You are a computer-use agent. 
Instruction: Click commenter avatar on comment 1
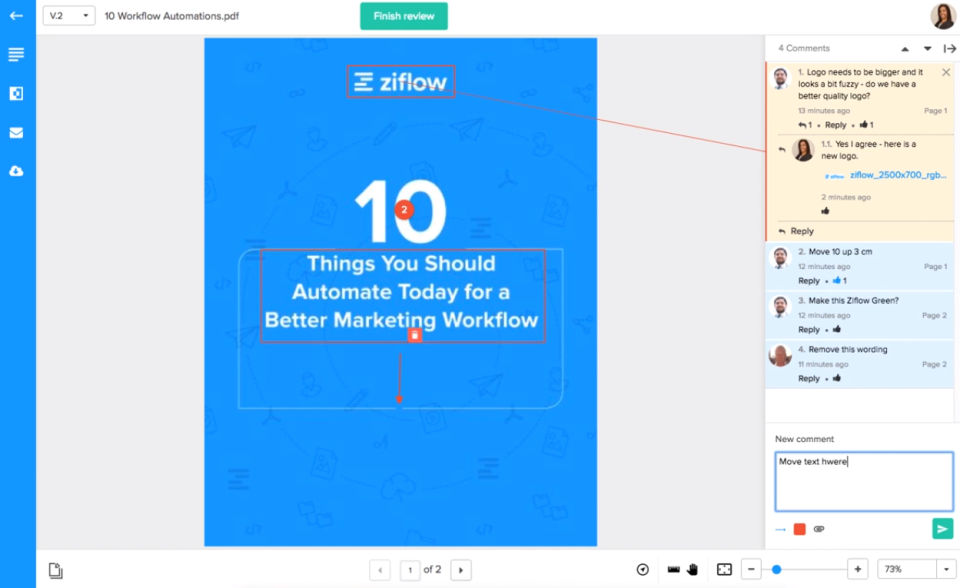pyautogui.click(x=781, y=79)
